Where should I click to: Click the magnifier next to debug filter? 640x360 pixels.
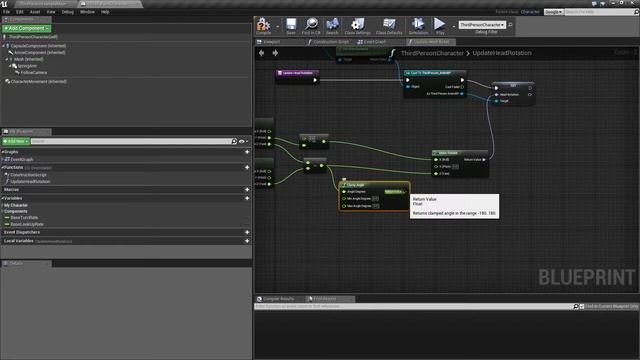click(x=510, y=25)
